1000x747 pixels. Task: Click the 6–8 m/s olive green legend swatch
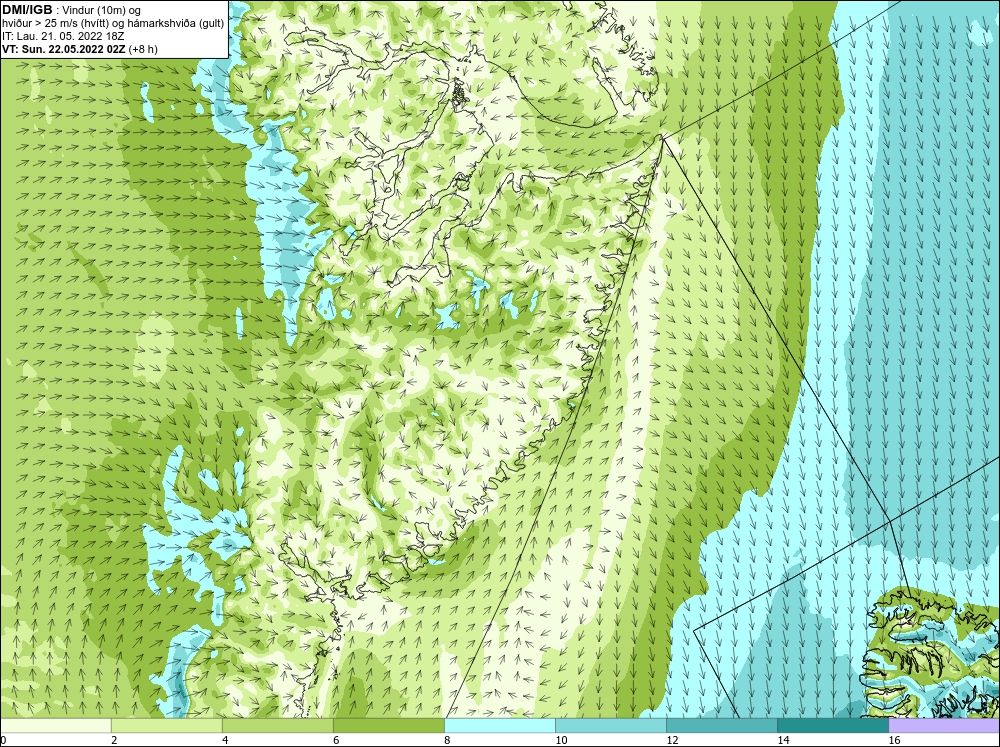tap(389, 726)
